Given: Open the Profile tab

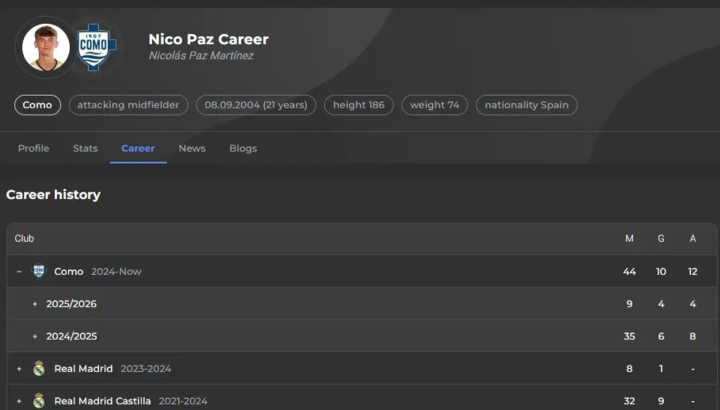Looking at the screenshot, I should 33,148.
